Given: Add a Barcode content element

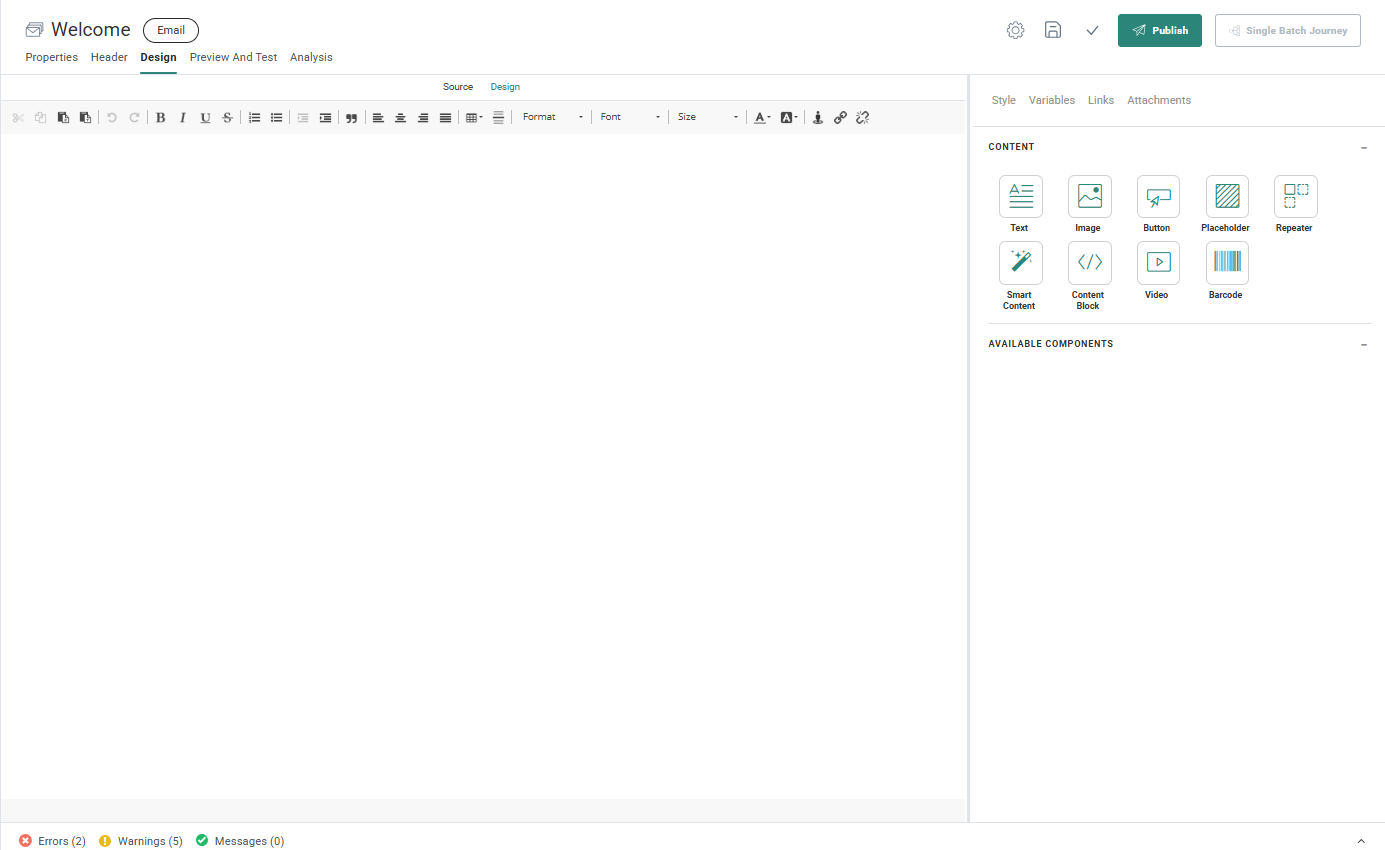Looking at the screenshot, I should 1227,263.
